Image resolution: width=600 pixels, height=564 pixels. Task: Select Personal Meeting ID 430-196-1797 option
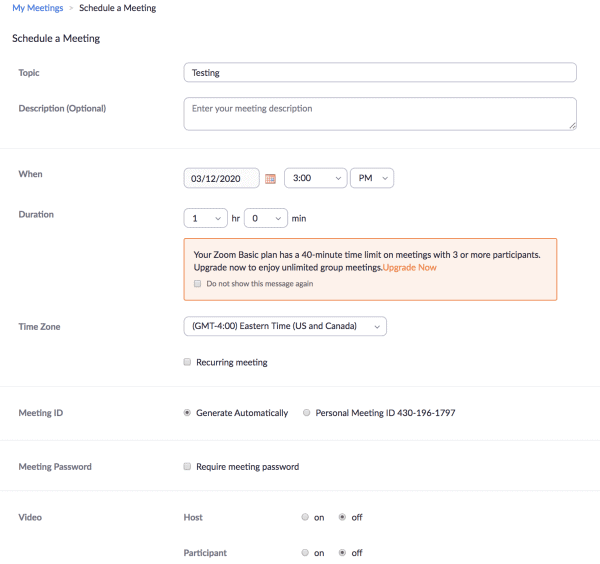[307, 412]
